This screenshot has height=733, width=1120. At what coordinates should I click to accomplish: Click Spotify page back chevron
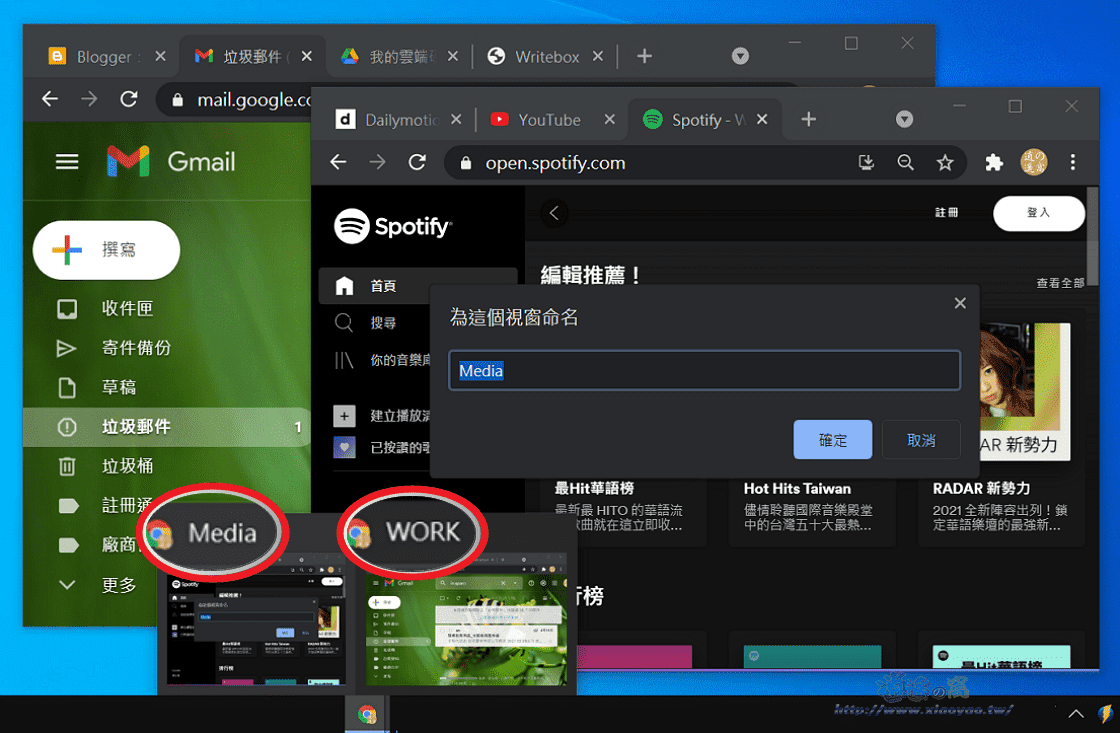[x=554, y=212]
